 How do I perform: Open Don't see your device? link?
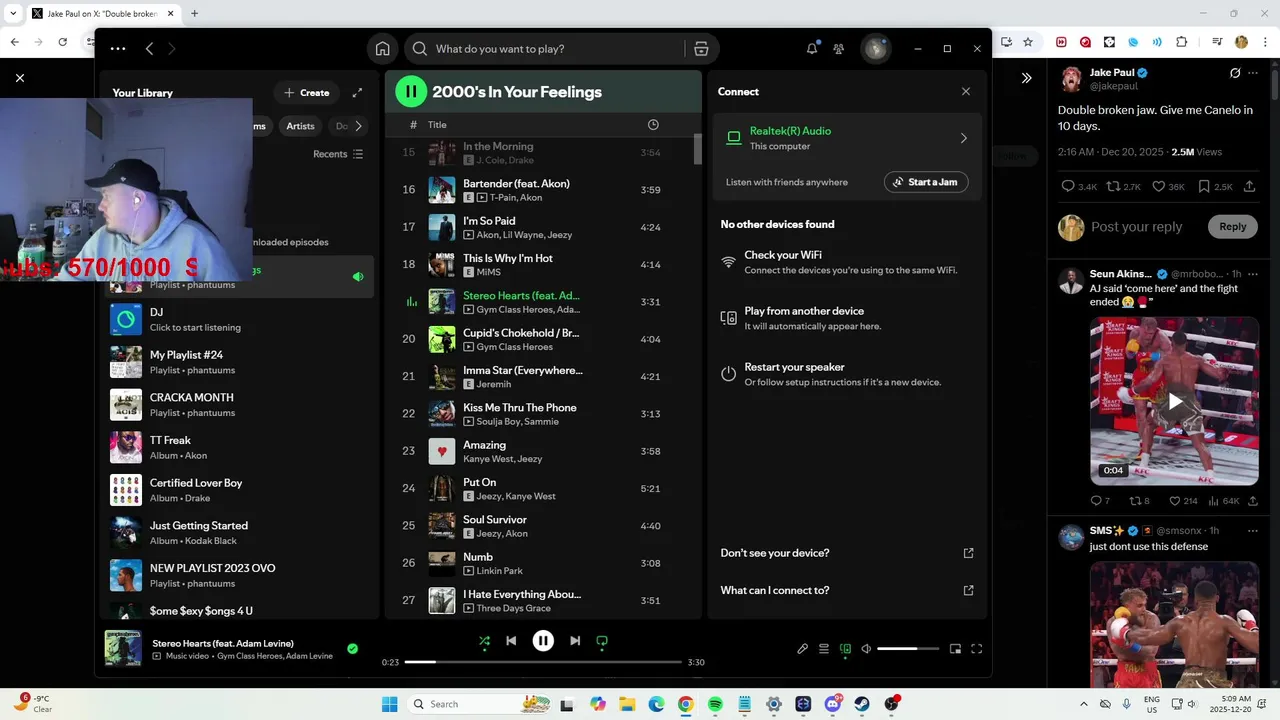point(847,553)
